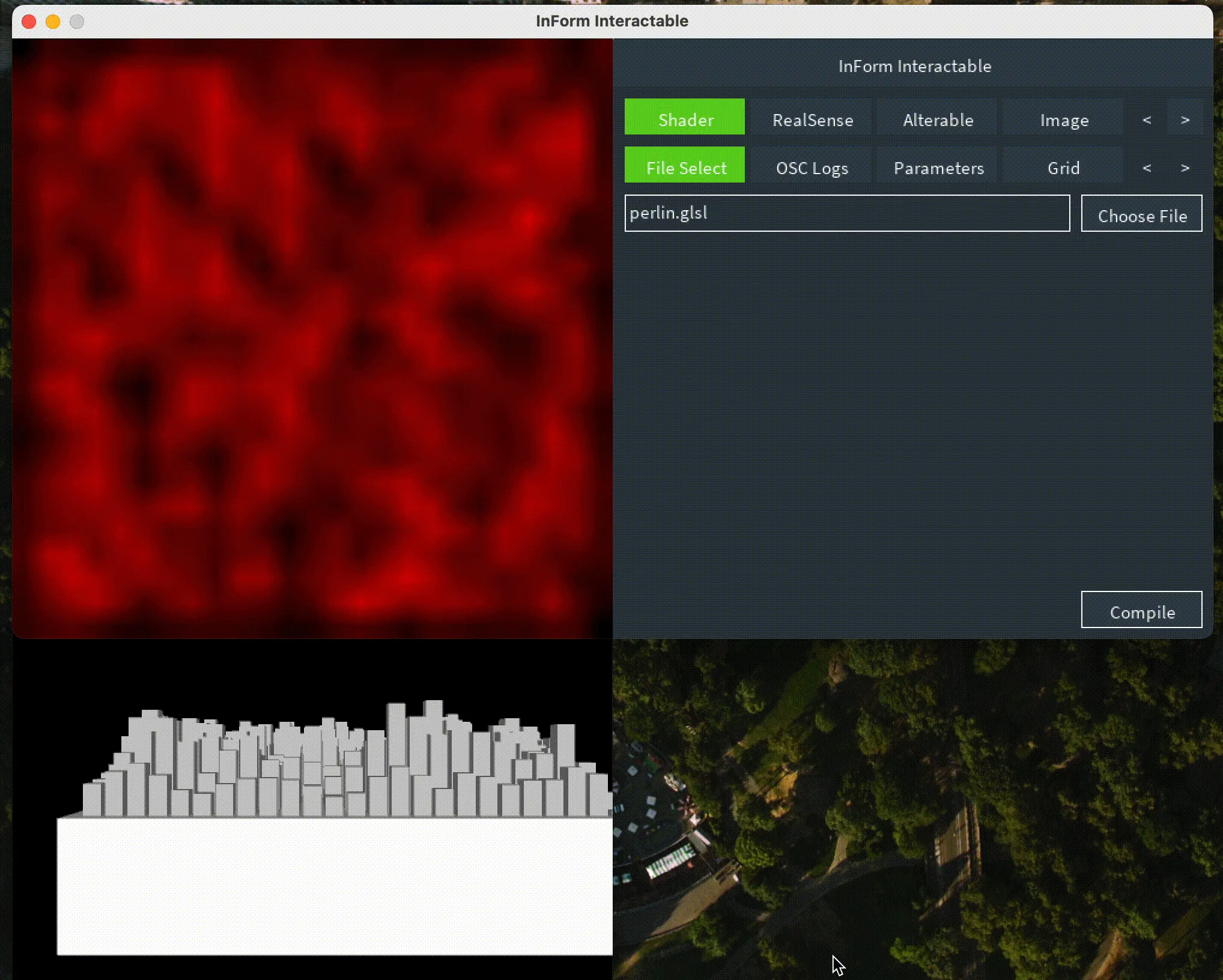This screenshot has width=1223, height=980.
Task: Open the OSC Logs panel
Action: [811, 168]
